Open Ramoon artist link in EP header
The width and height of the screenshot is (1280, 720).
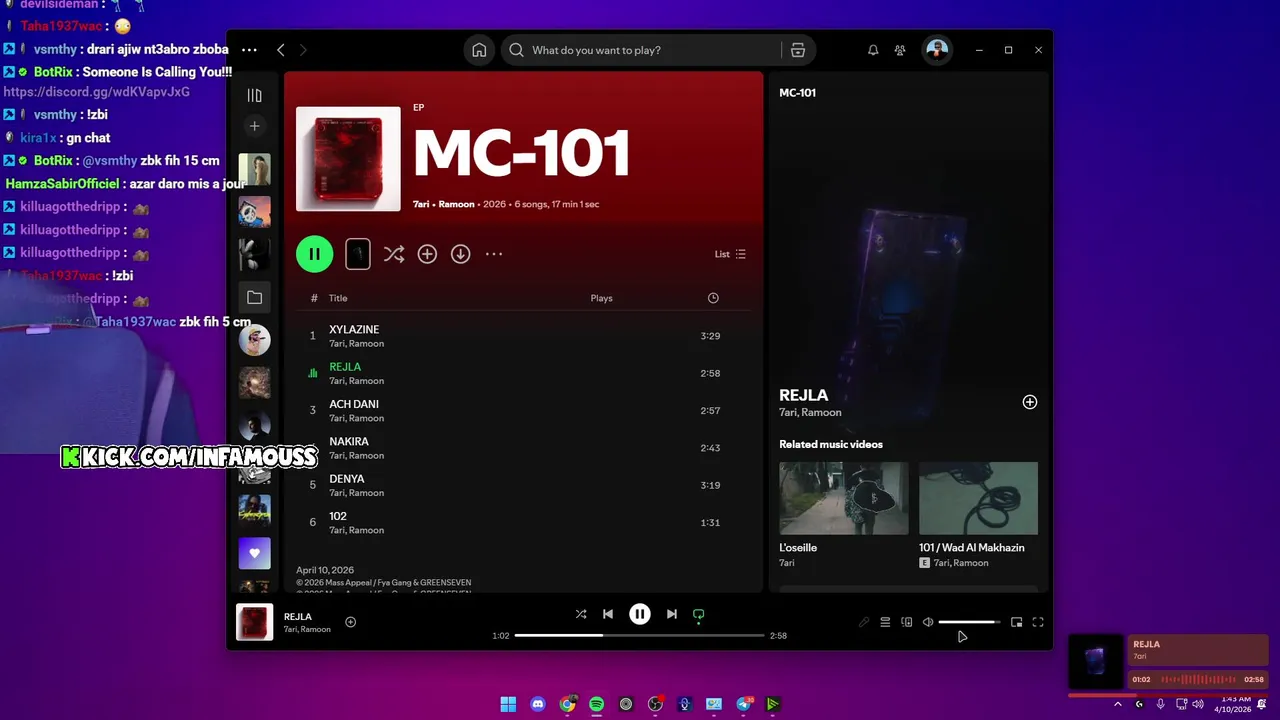(x=457, y=204)
